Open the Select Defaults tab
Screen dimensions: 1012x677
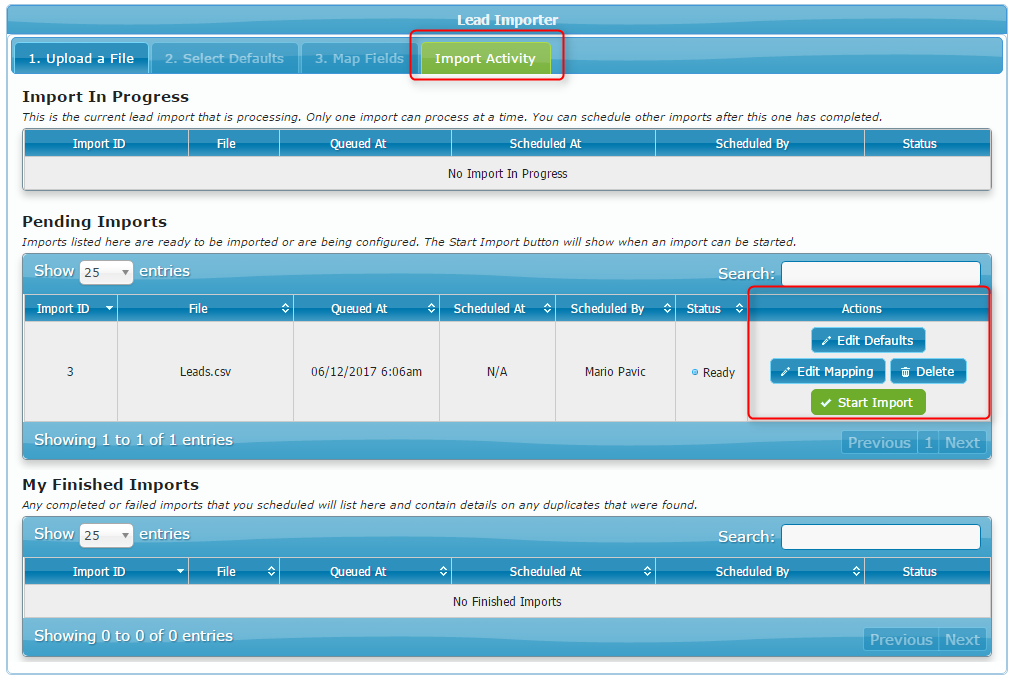(x=224, y=58)
